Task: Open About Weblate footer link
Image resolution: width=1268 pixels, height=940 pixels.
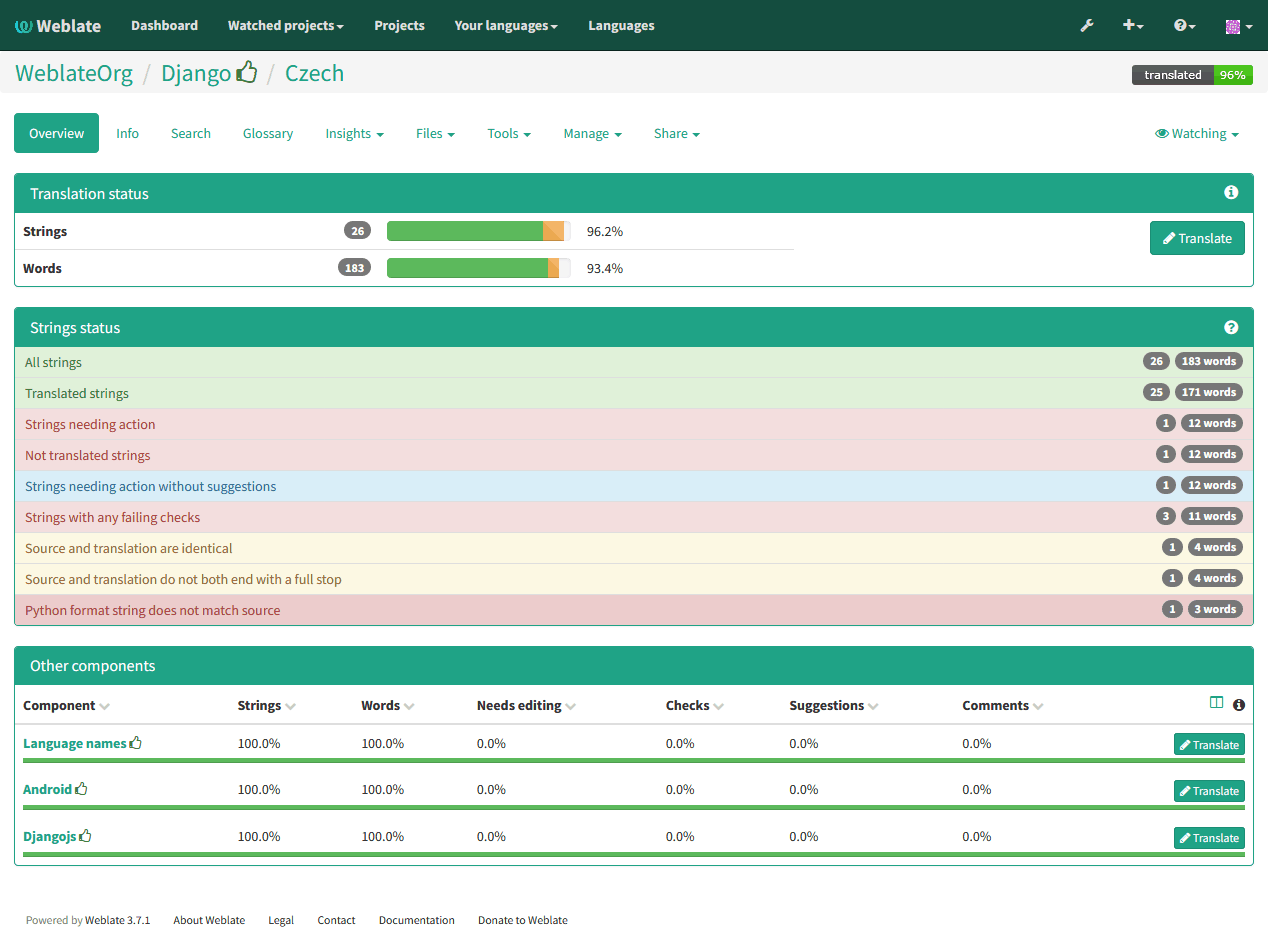Action: (209, 920)
